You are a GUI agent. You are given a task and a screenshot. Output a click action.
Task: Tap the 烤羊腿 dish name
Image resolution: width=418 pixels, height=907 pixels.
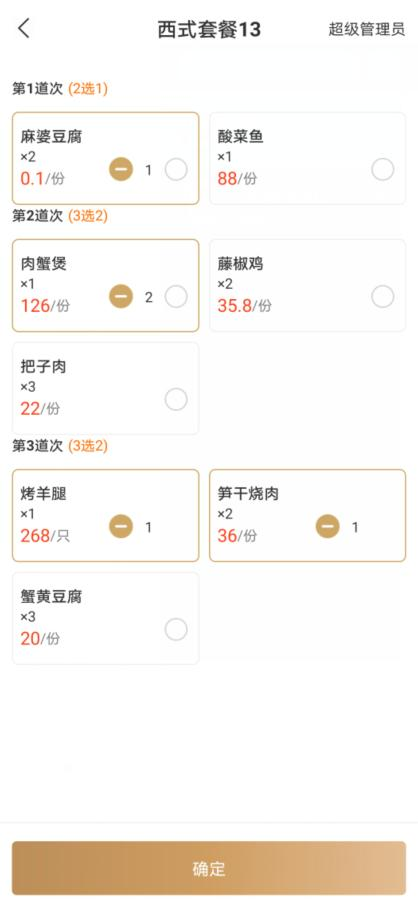tap(43, 494)
